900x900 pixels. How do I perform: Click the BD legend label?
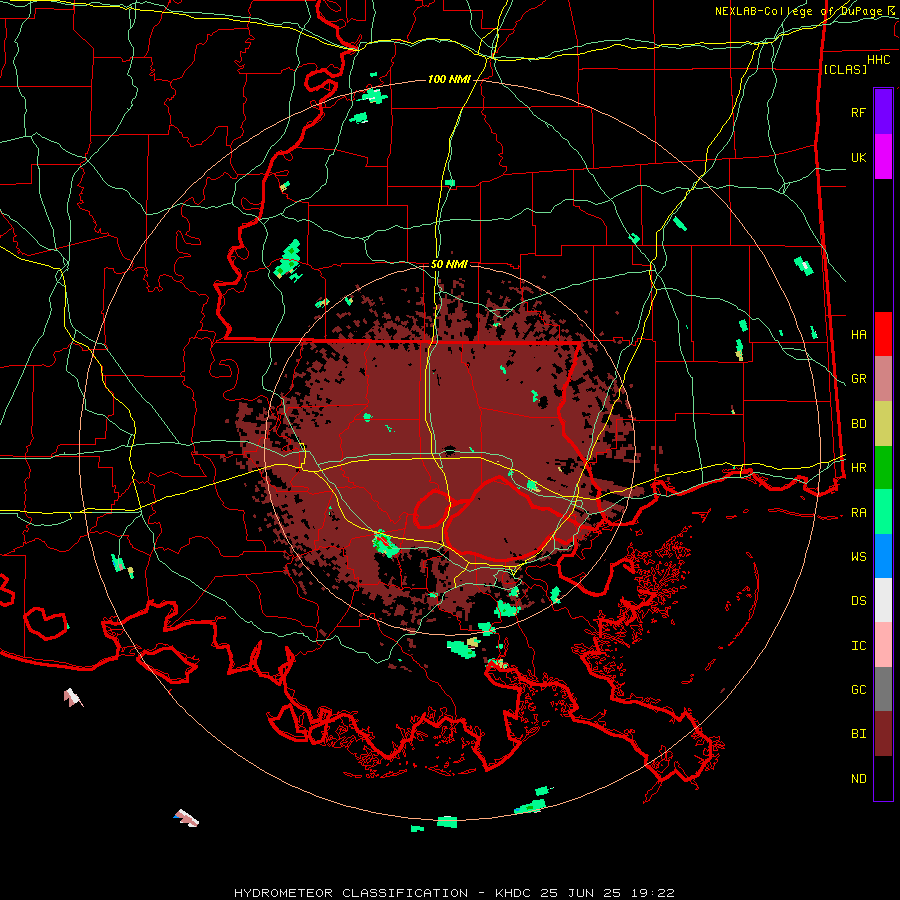(x=859, y=424)
